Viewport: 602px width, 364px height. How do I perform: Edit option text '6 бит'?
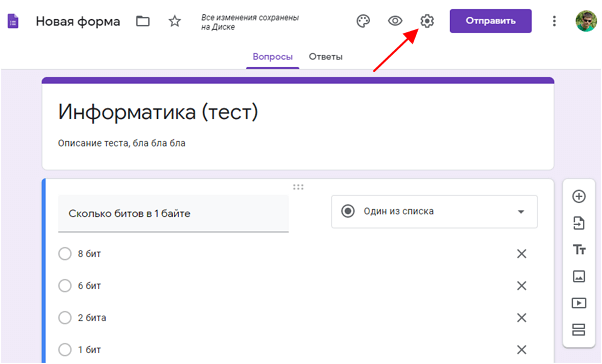click(89, 286)
